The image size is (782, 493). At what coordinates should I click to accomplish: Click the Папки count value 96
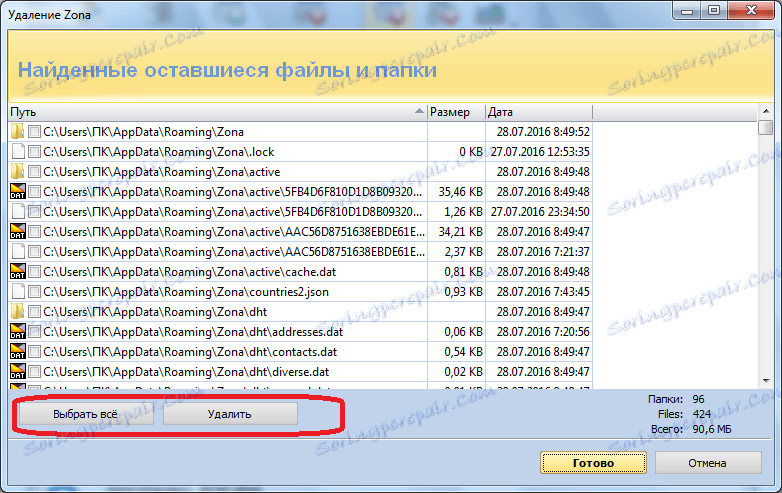coord(698,399)
